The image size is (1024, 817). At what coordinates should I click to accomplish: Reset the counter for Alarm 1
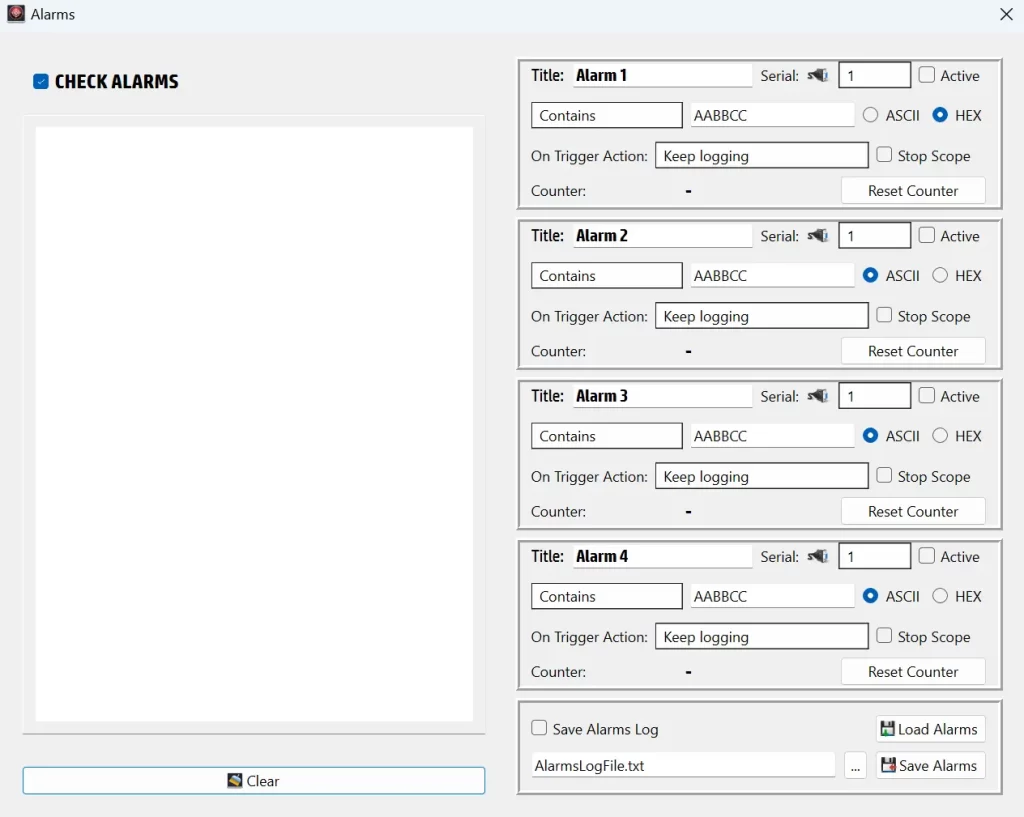913,191
